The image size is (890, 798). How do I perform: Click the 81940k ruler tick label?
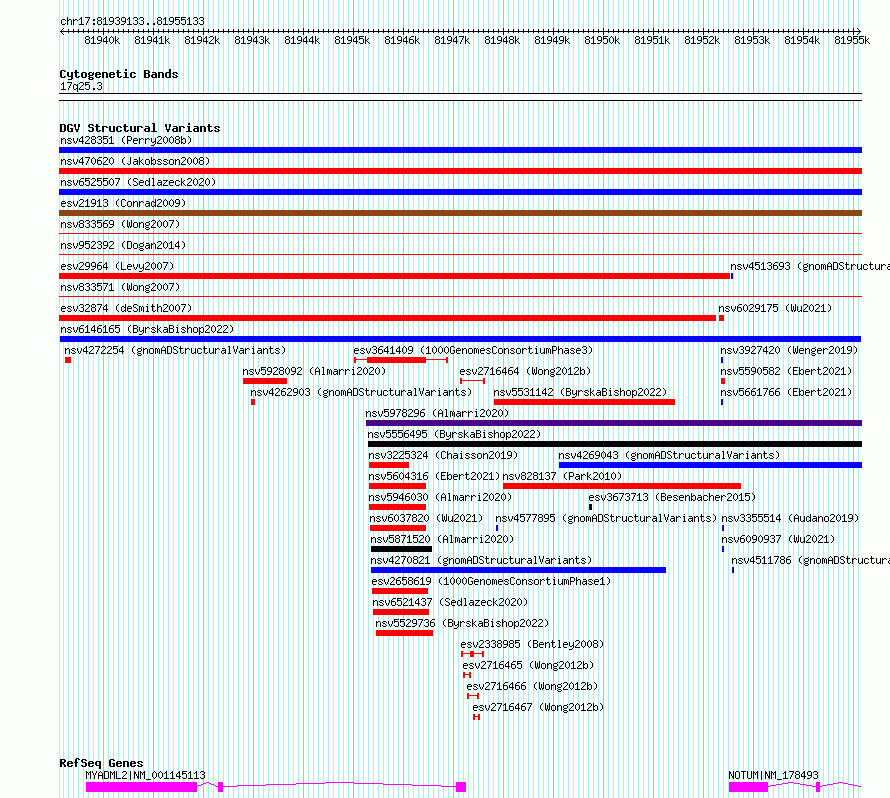102,40
